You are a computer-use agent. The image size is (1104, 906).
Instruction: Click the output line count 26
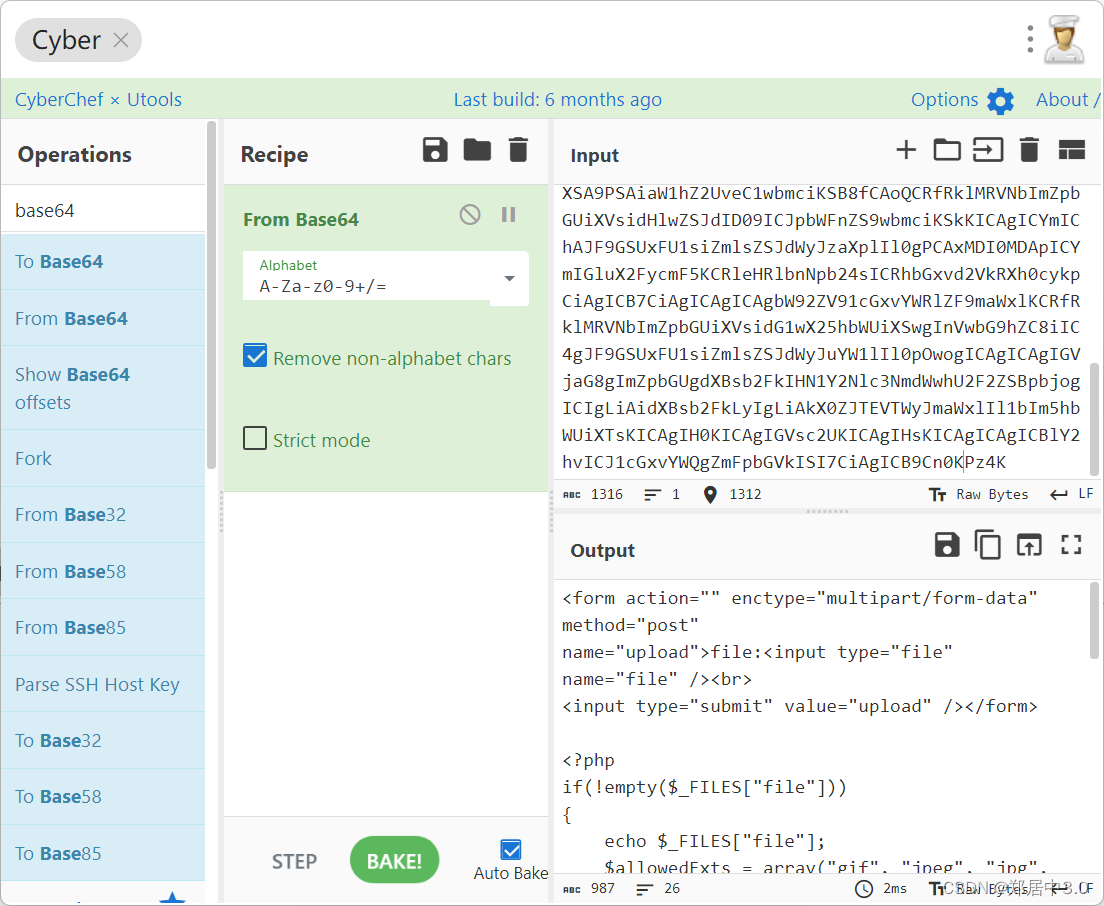(x=658, y=888)
